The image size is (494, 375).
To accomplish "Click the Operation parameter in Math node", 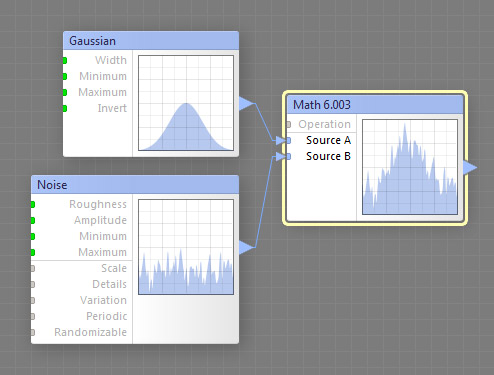I will (324, 124).
